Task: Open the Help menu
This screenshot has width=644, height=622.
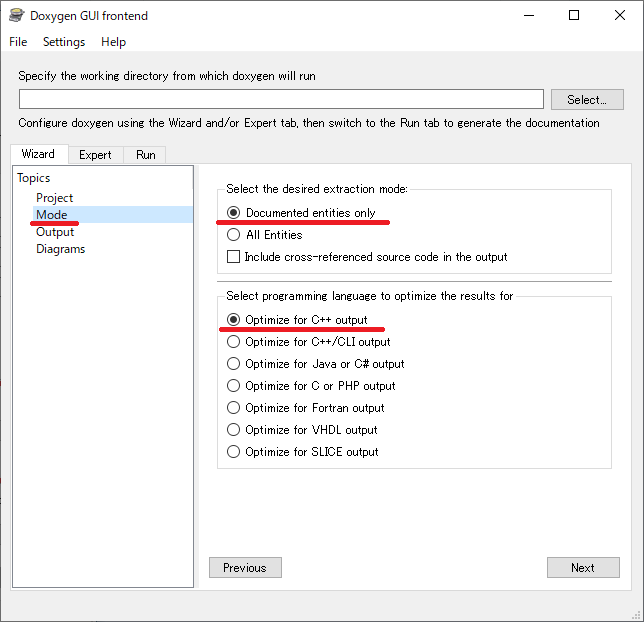Action: click(113, 42)
